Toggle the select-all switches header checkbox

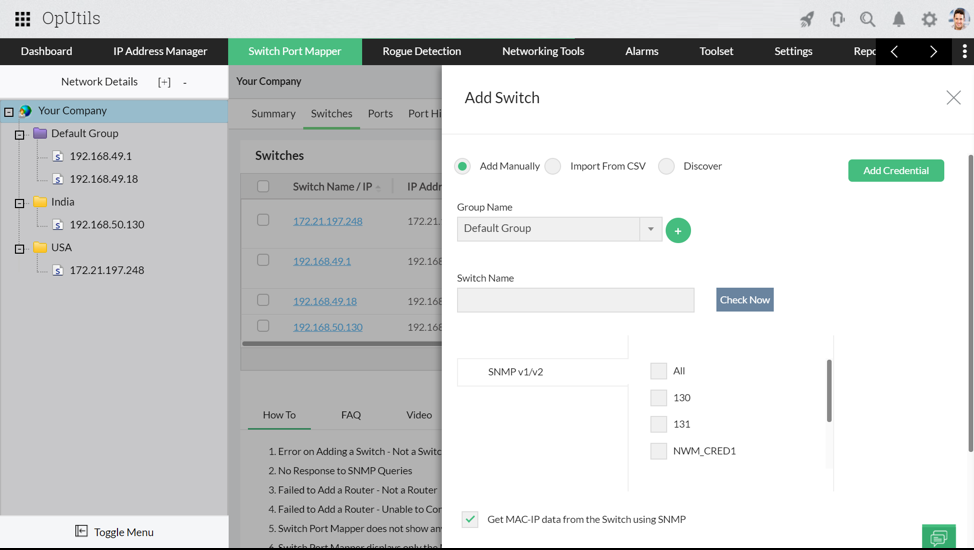coord(263,186)
